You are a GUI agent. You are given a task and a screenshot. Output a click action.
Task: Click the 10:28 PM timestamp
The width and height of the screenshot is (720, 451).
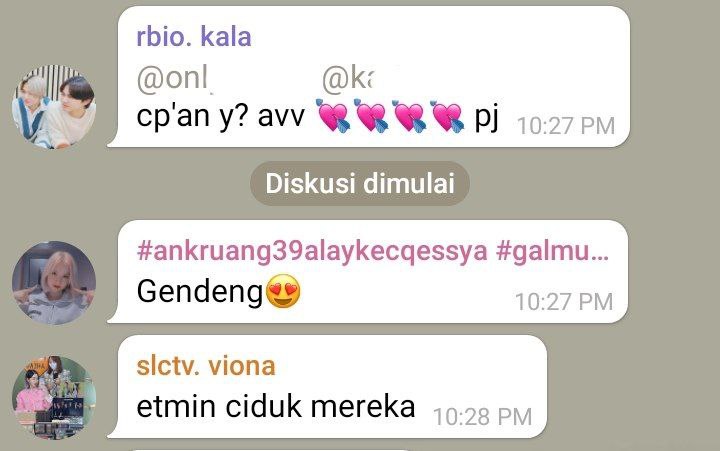(482, 417)
